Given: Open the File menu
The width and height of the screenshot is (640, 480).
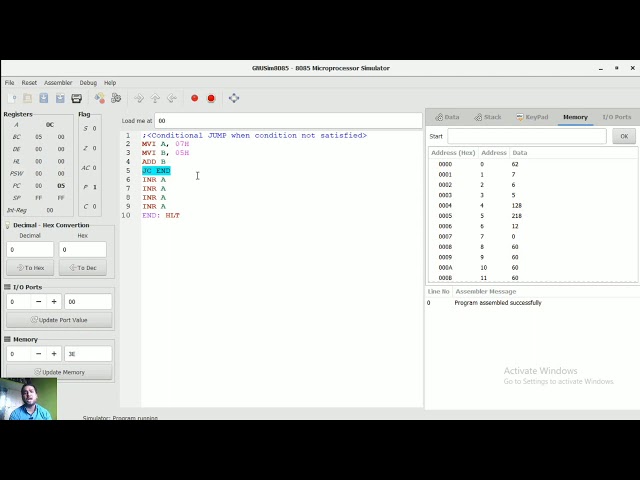Looking at the screenshot, I should point(9,82).
